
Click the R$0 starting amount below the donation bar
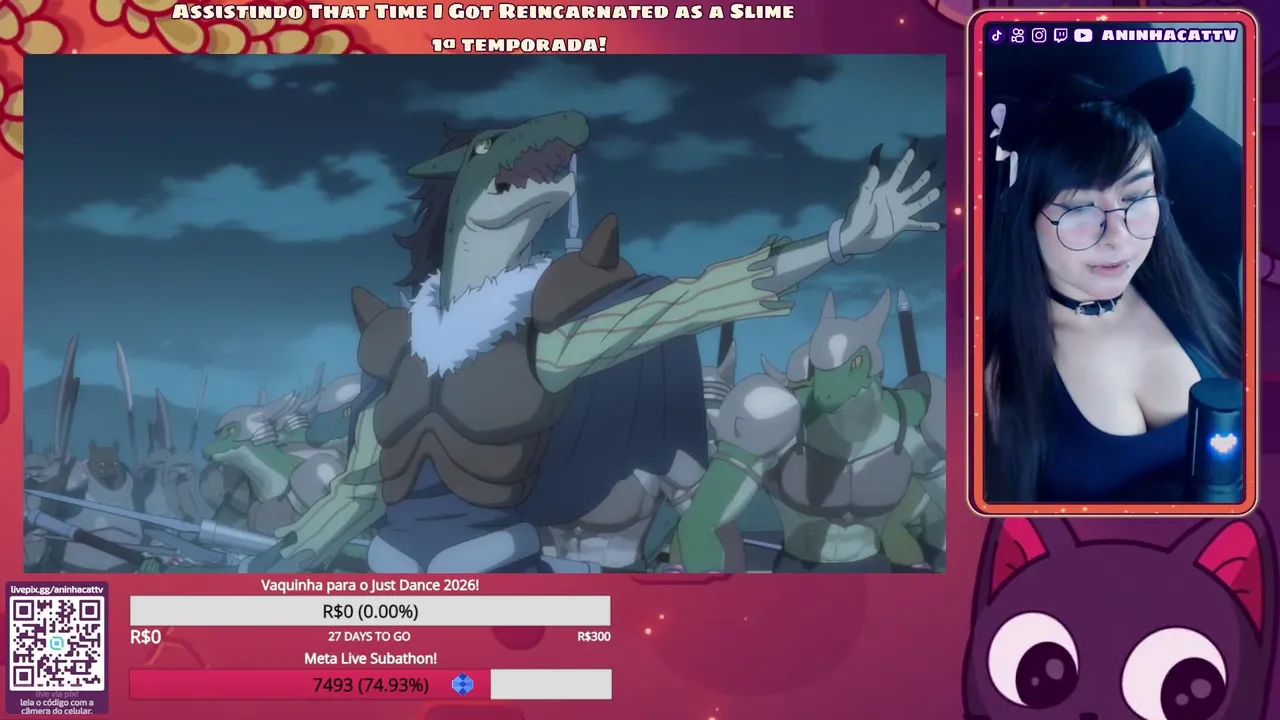[x=145, y=637]
